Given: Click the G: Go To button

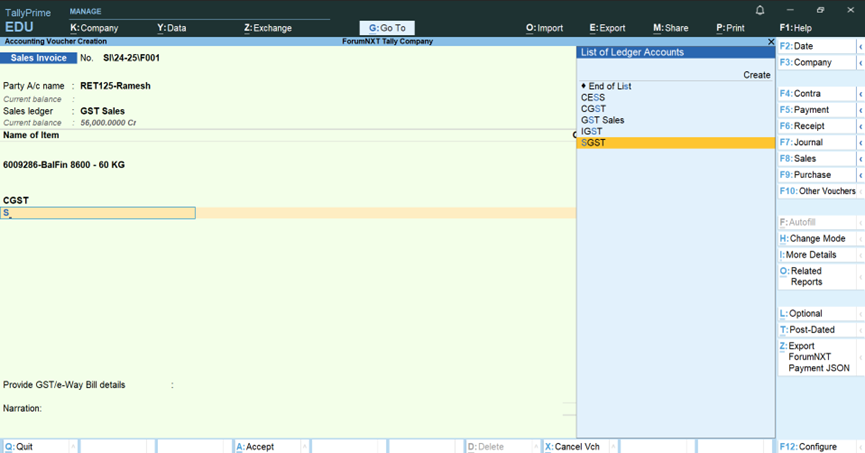Looking at the screenshot, I should tap(387, 28).
